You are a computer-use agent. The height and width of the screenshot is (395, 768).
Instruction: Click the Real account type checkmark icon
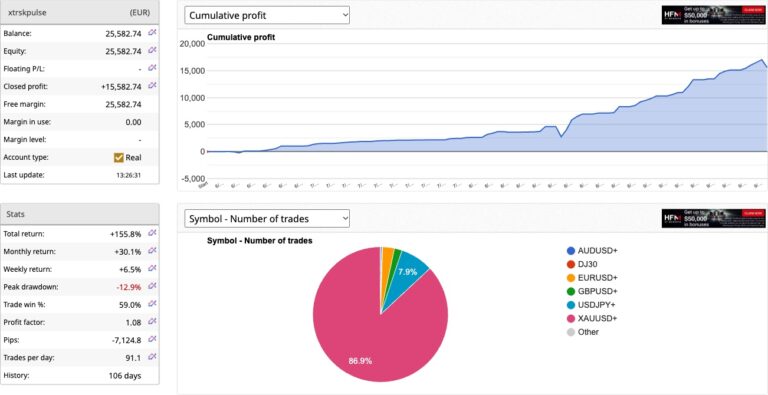(119, 157)
